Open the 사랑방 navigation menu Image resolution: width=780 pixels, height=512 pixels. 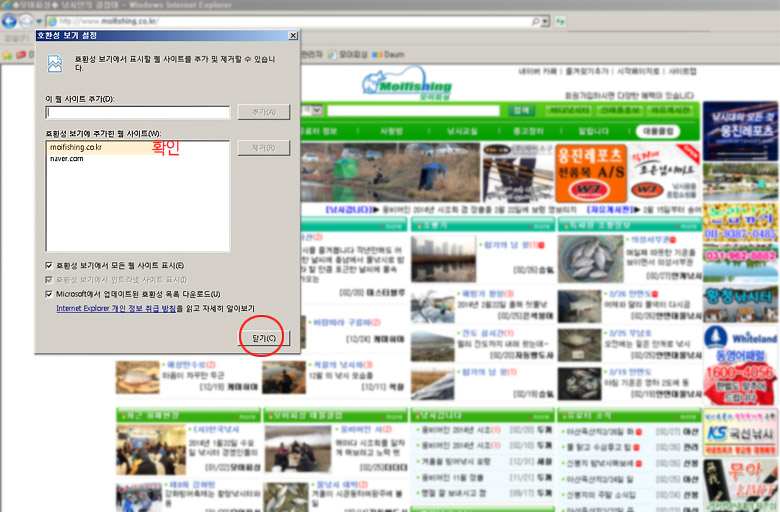[x=391, y=131]
